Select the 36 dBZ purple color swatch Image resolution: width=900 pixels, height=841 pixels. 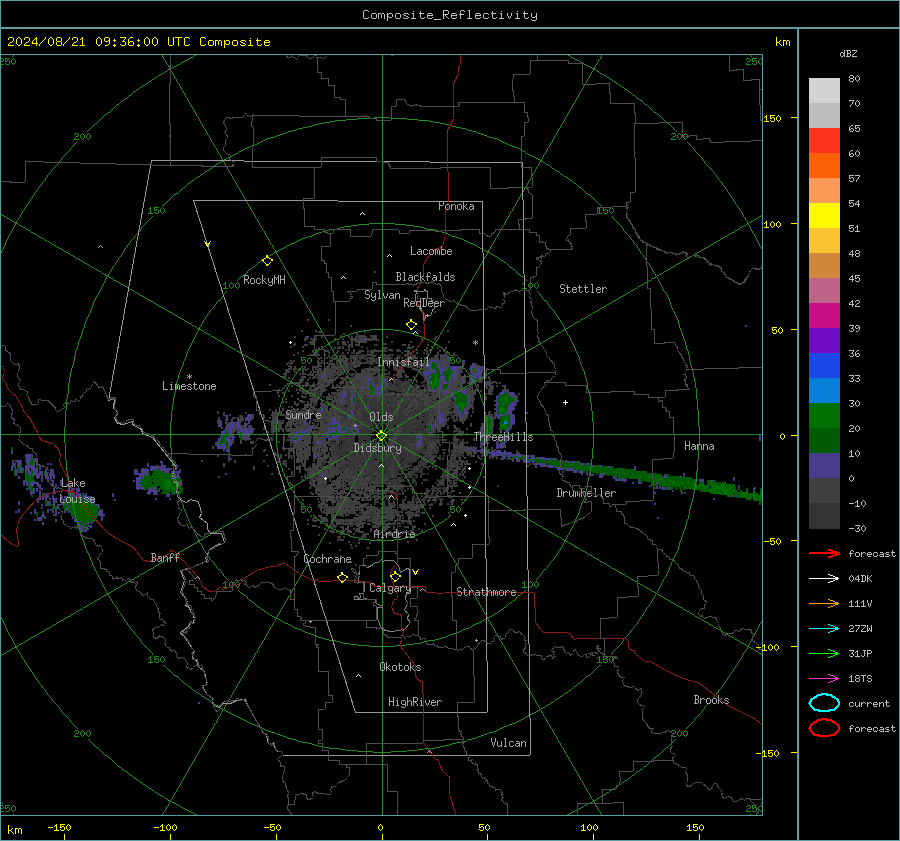(x=824, y=340)
